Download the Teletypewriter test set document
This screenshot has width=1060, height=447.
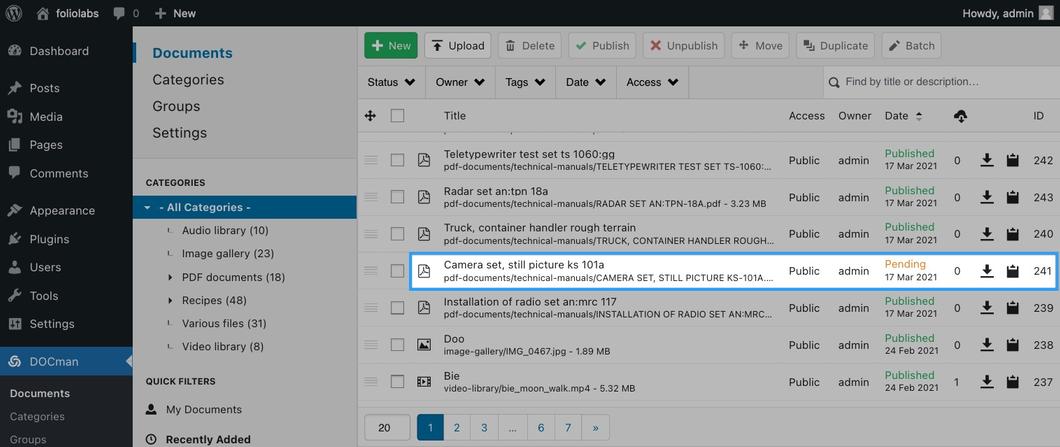point(987,160)
